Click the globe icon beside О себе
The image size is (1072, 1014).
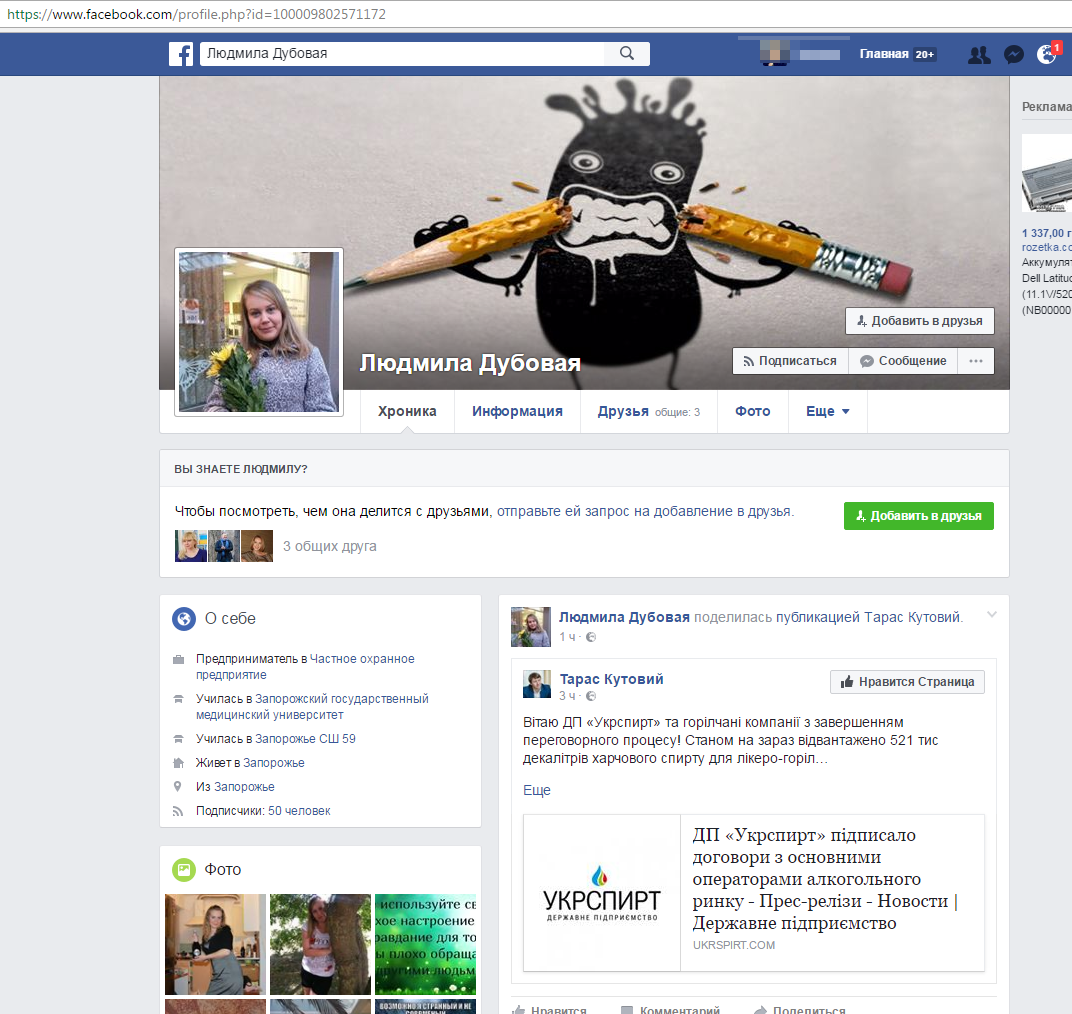click(184, 619)
